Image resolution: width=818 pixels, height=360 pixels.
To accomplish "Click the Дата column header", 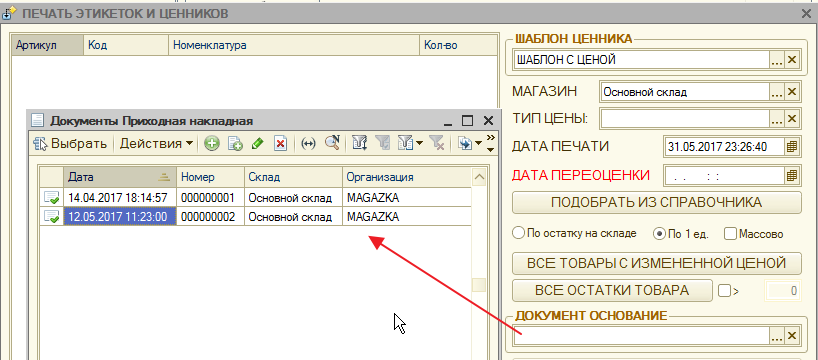I will pos(120,177).
